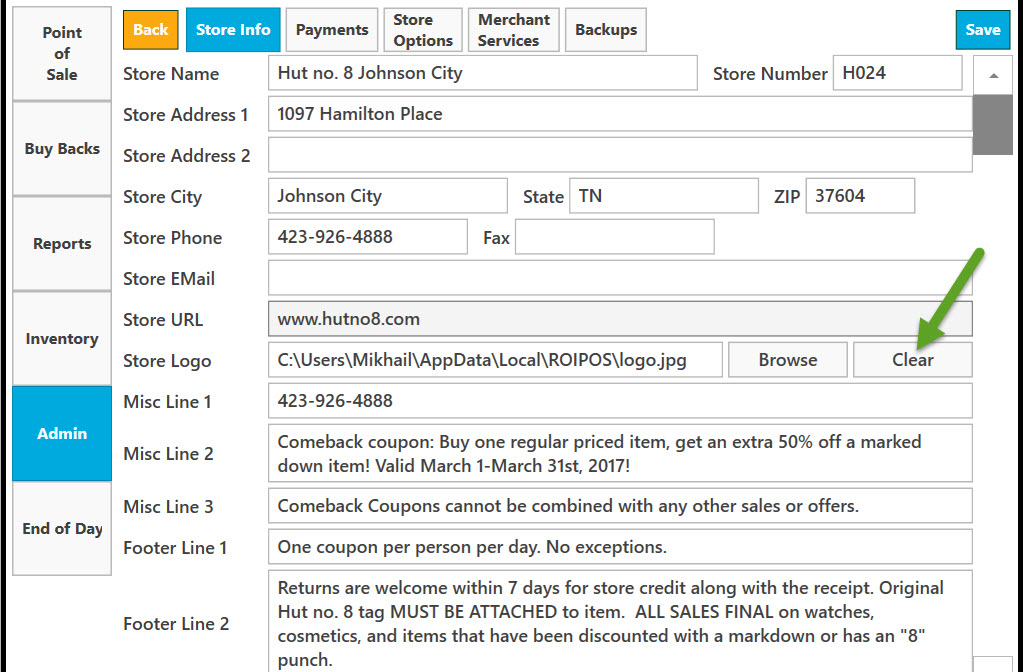
Task: Open the Backups tab
Action: coord(605,30)
